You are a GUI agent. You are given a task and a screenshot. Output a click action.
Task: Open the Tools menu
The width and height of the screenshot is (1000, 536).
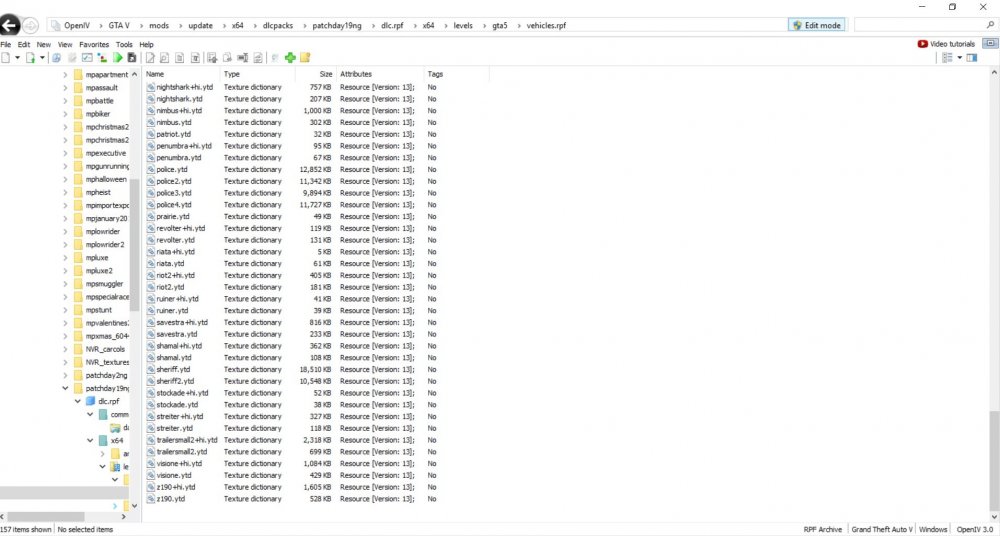coord(124,45)
